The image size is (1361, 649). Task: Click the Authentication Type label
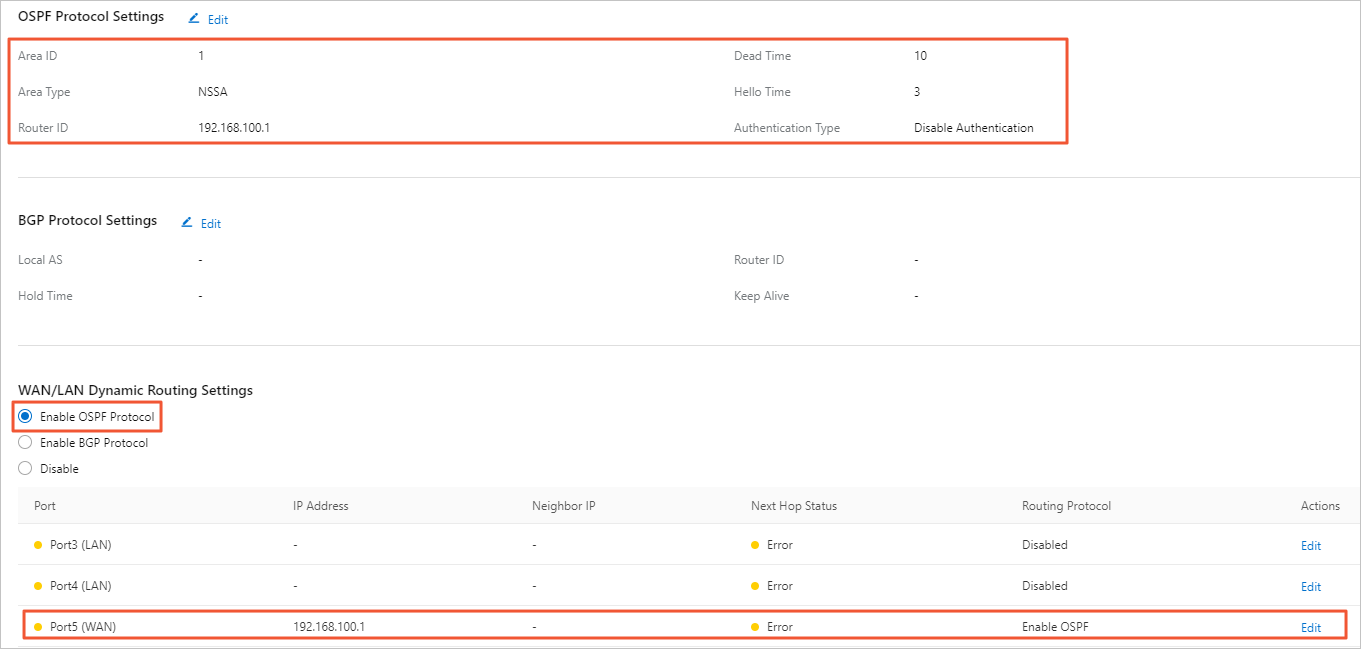click(787, 128)
